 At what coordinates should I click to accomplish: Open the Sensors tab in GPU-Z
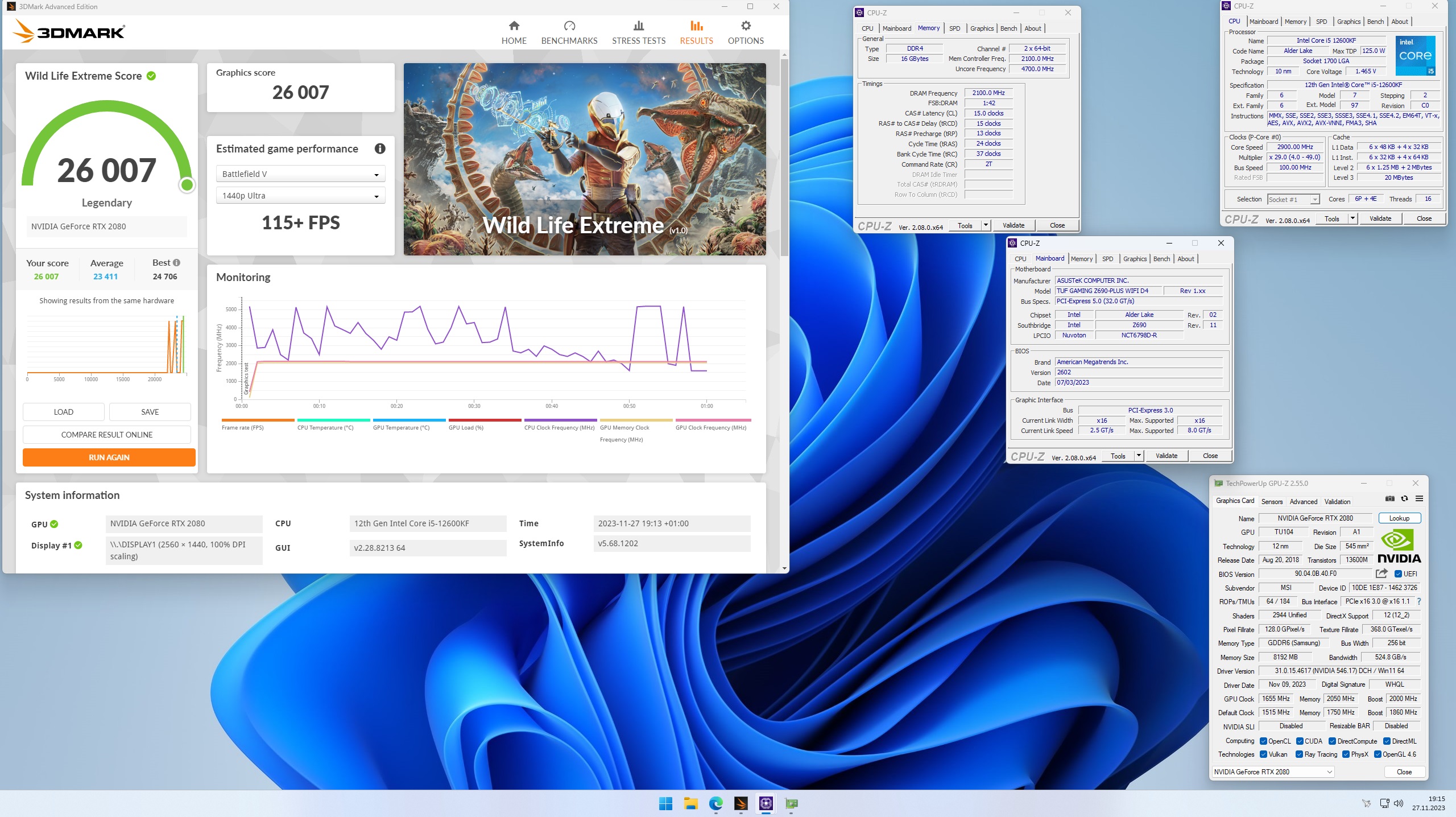[x=1272, y=502]
